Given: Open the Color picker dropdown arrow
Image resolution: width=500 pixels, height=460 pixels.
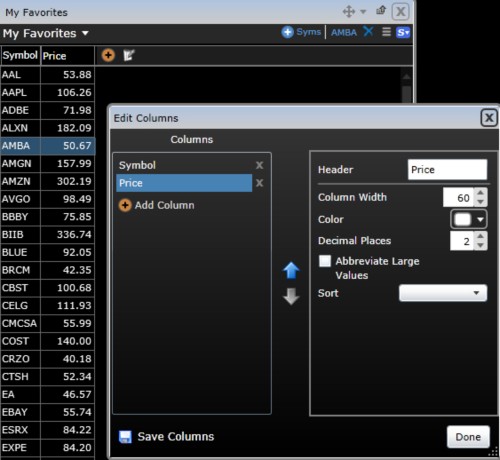Looking at the screenshot, I should click(480, 220).
